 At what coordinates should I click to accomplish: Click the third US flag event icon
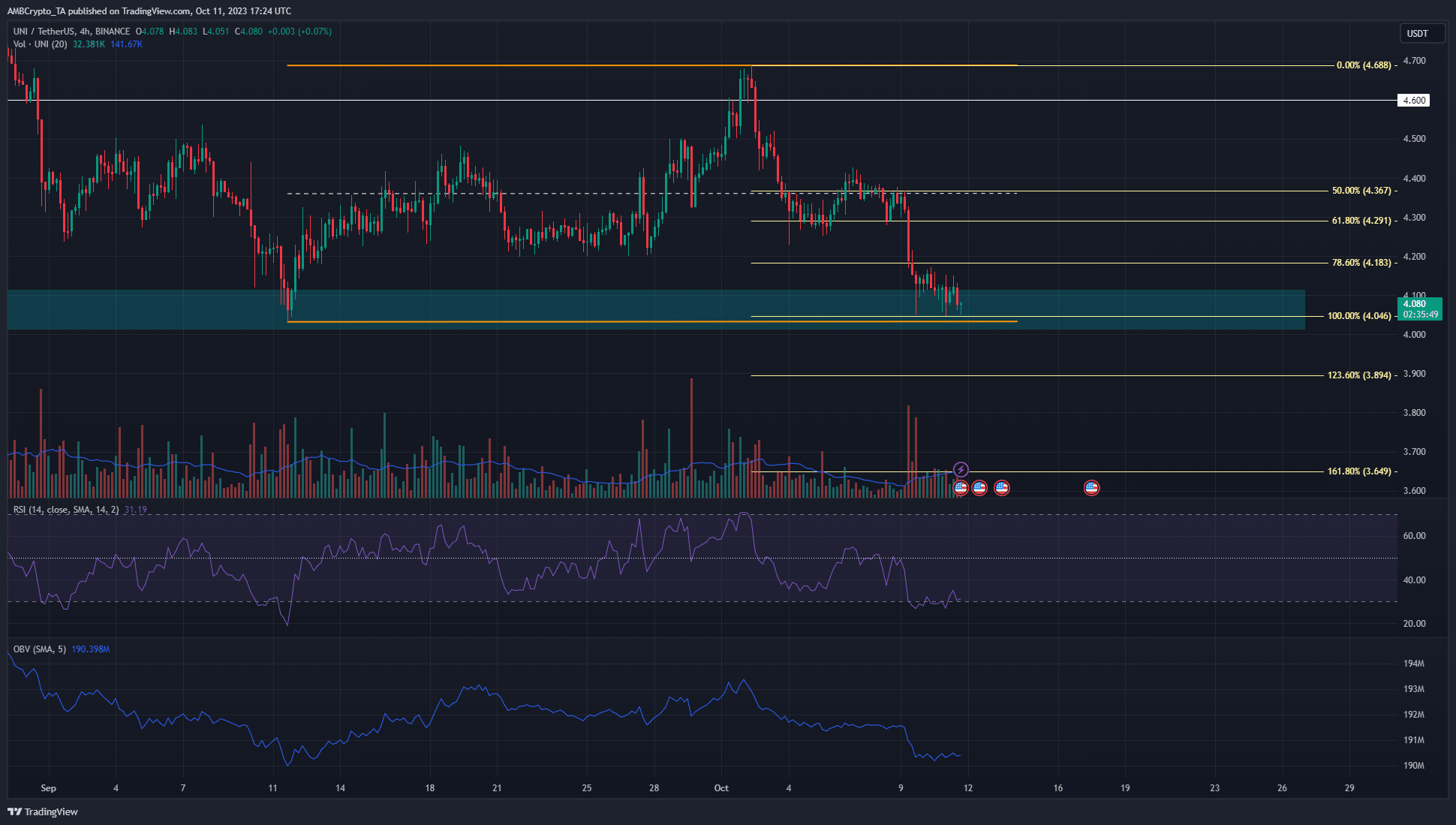[x=1002, y=488]
